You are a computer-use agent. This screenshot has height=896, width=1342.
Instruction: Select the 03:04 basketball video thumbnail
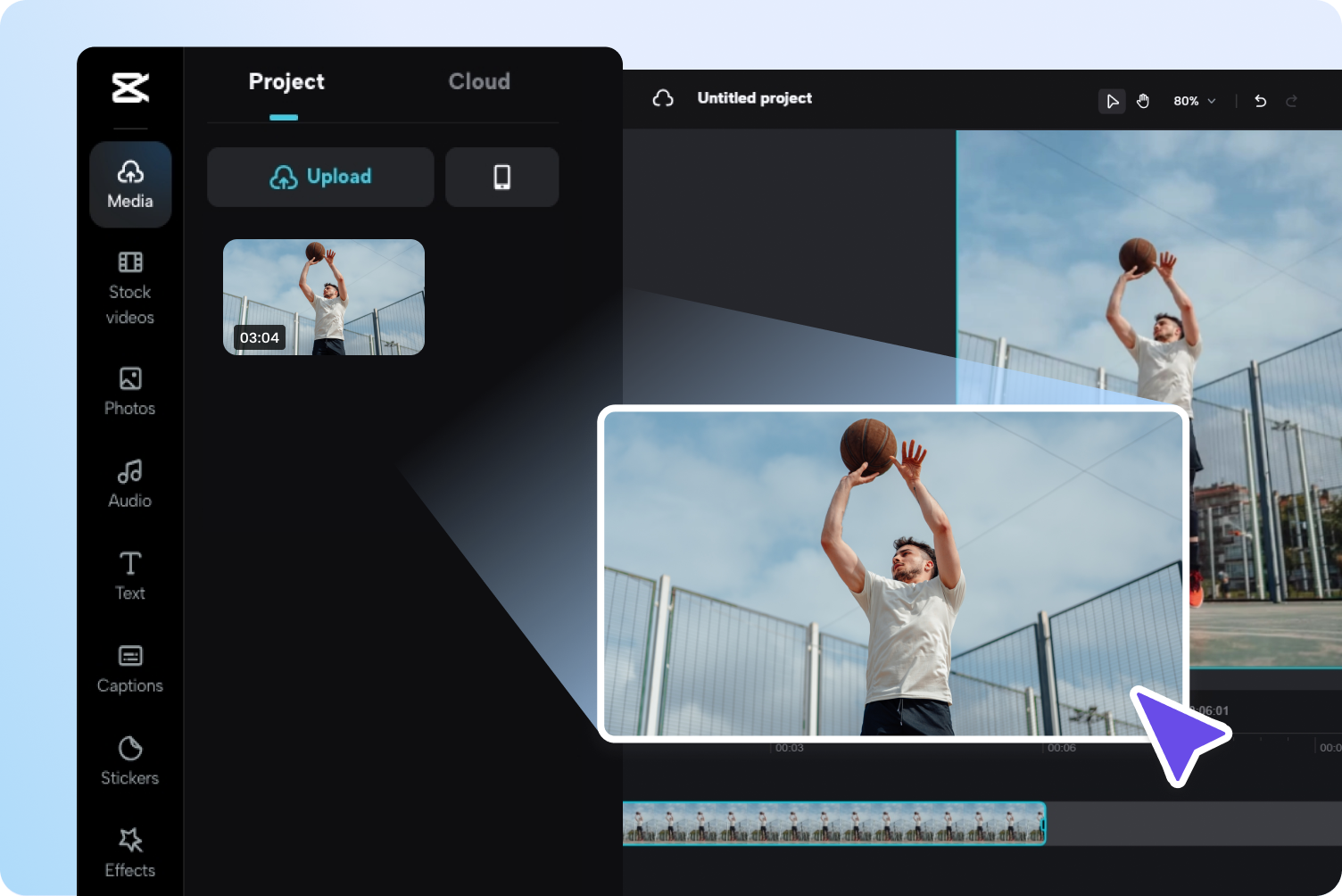pos(324,297)
